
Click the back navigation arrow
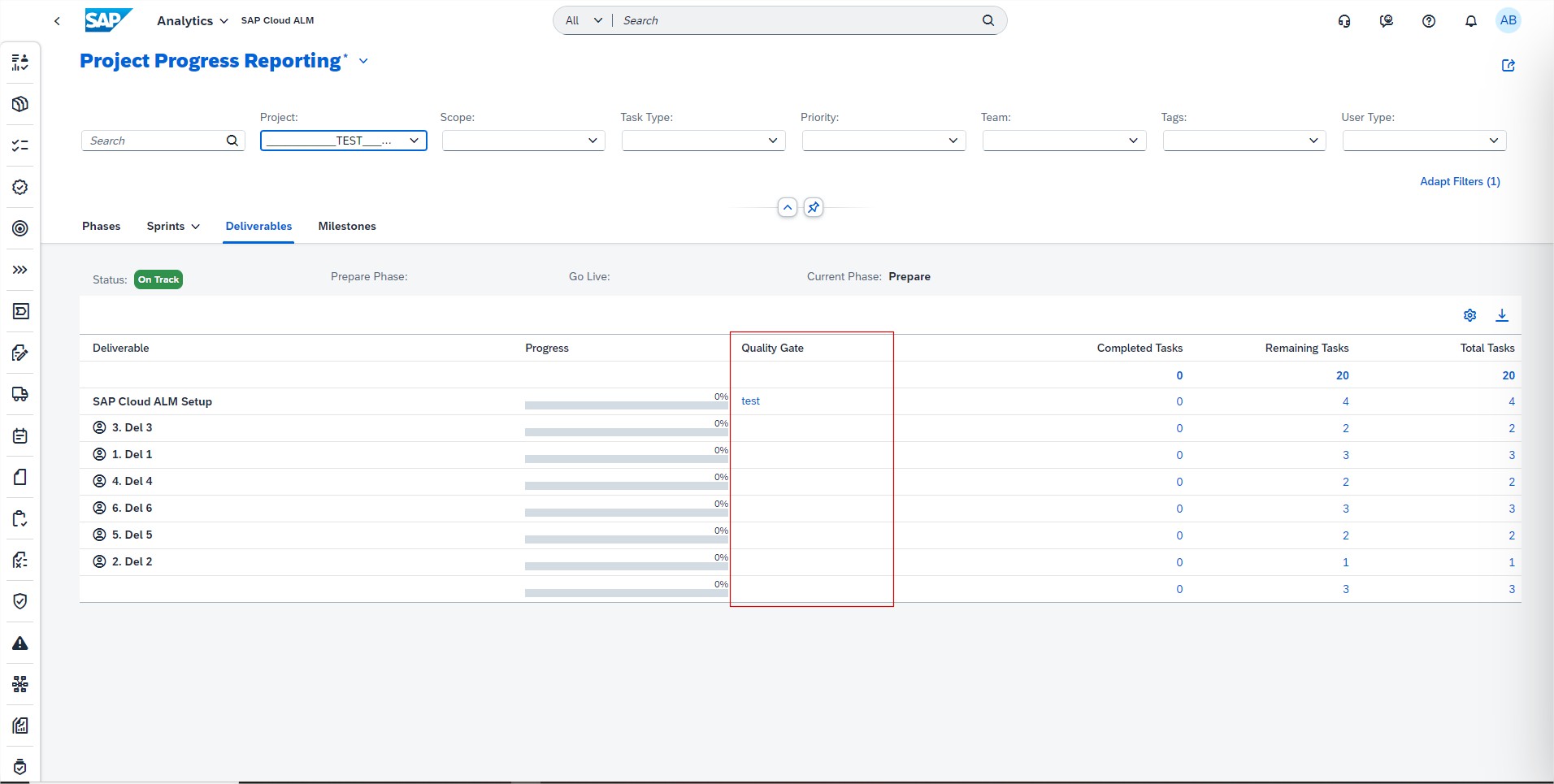click(x=57, y=21)
